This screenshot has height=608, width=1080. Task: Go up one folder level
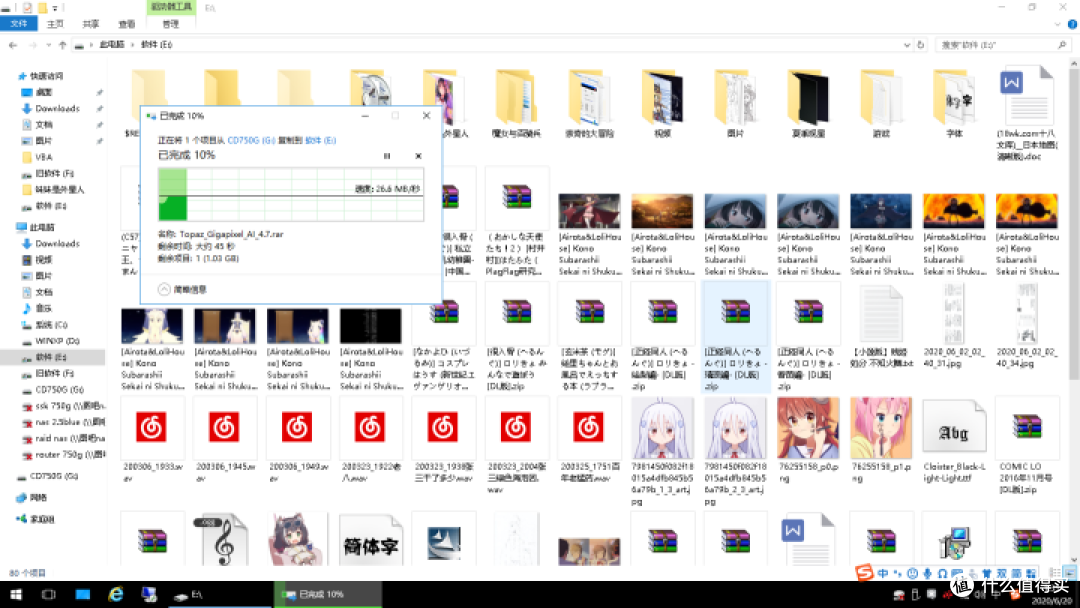[x=63, y=45]
